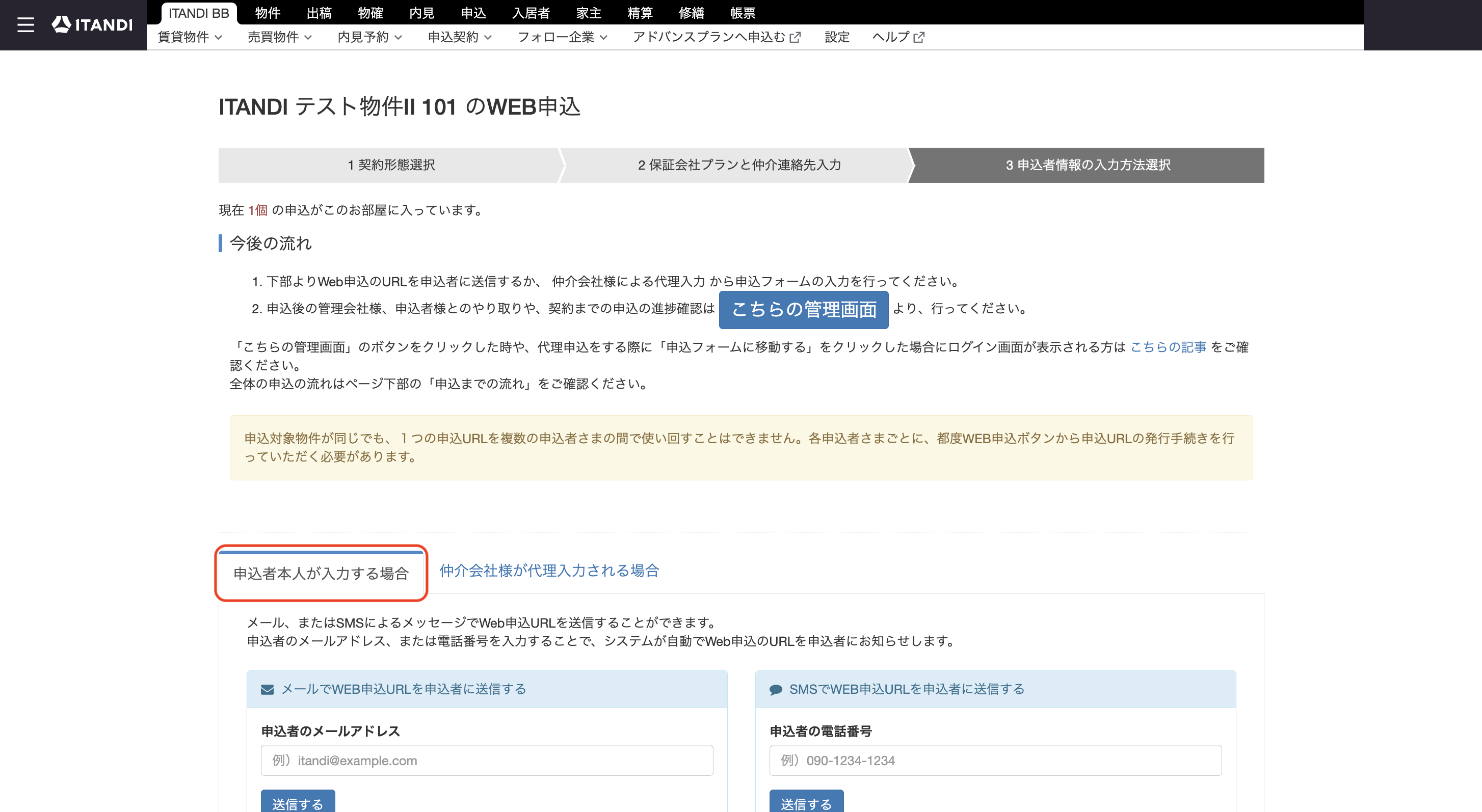The height and width of the screenshot is (812, 1482).
Task: Click the external link icon beside アドバンスプランへ申込む
Action: coord(795,37)
